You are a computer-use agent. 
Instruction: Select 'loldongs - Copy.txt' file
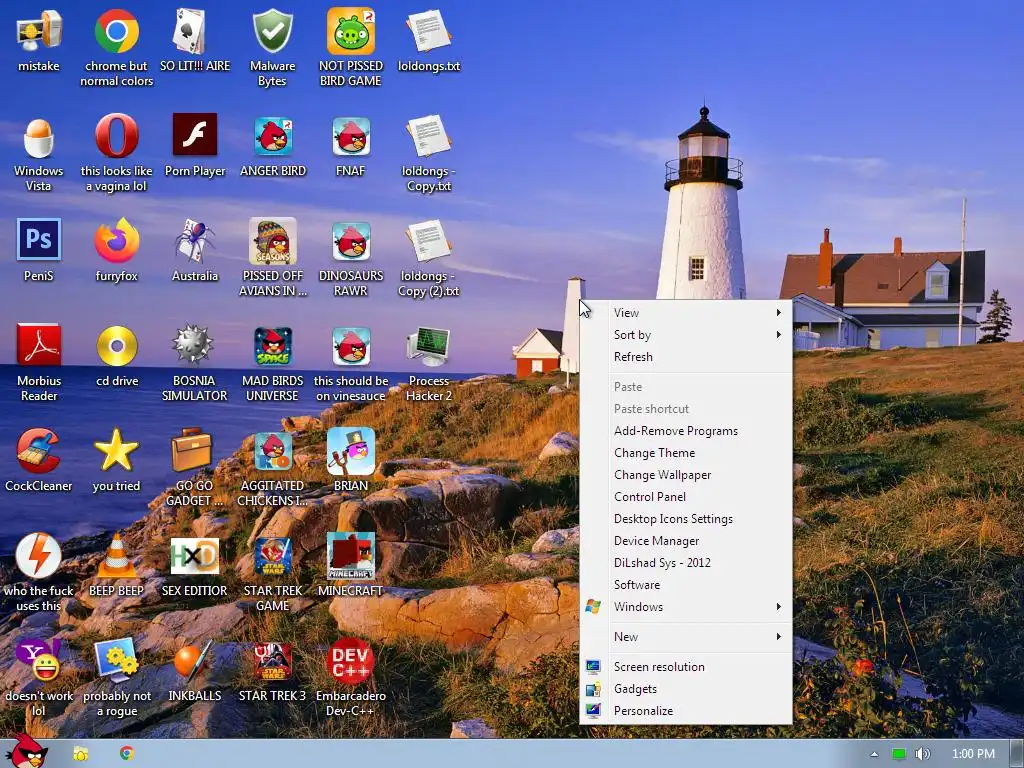[429, 136]
